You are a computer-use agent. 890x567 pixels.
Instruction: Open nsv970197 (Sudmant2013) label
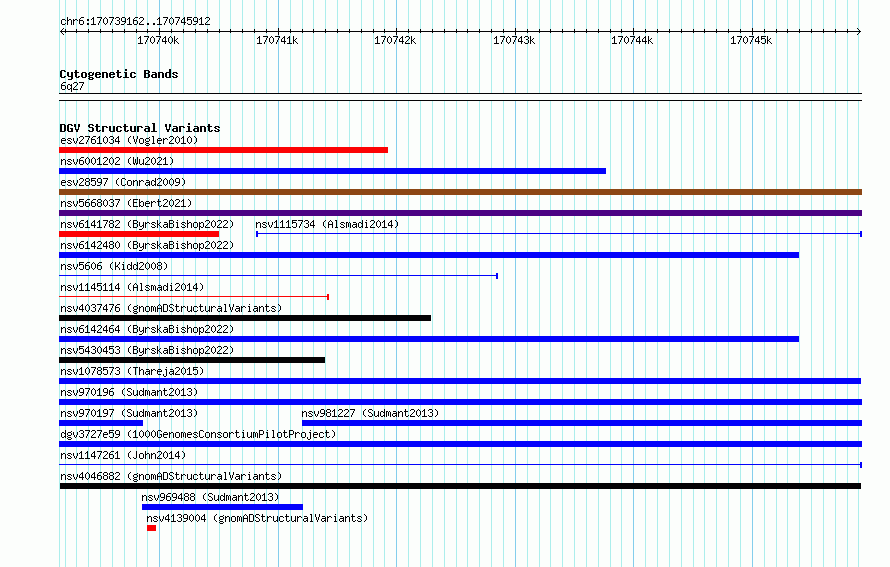129,413
